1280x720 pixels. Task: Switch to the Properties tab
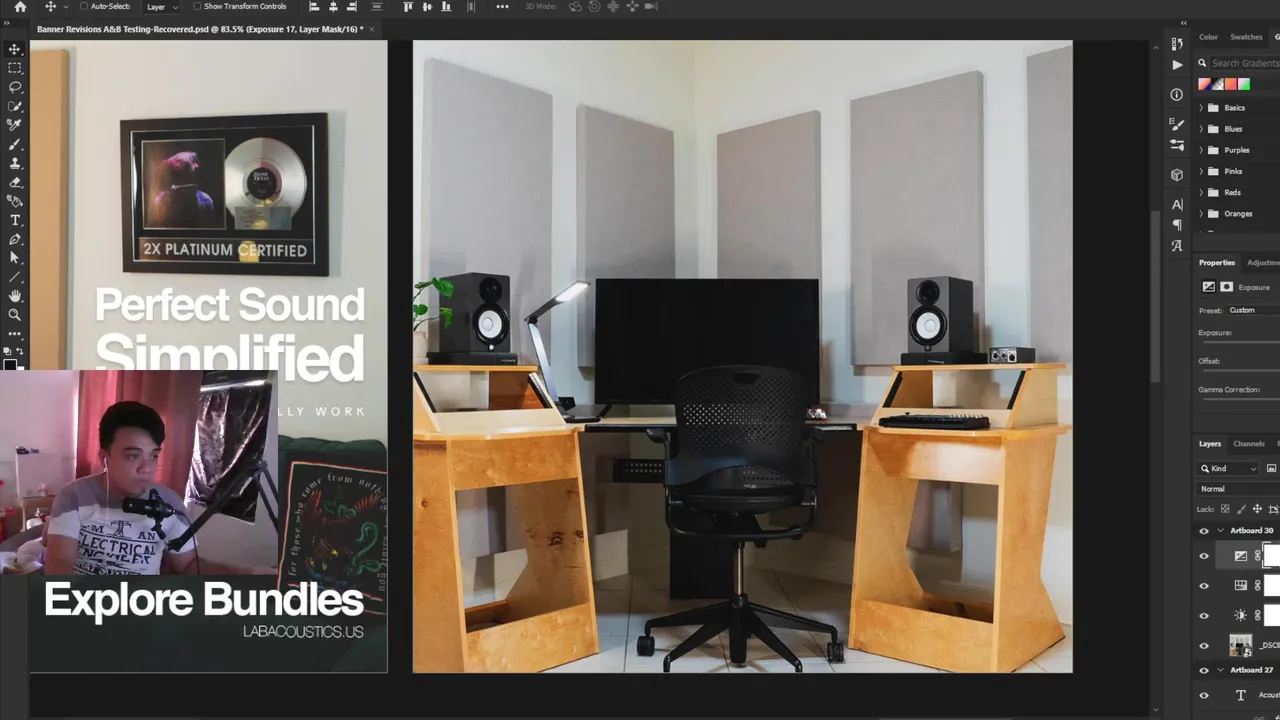click(1217, 262)
